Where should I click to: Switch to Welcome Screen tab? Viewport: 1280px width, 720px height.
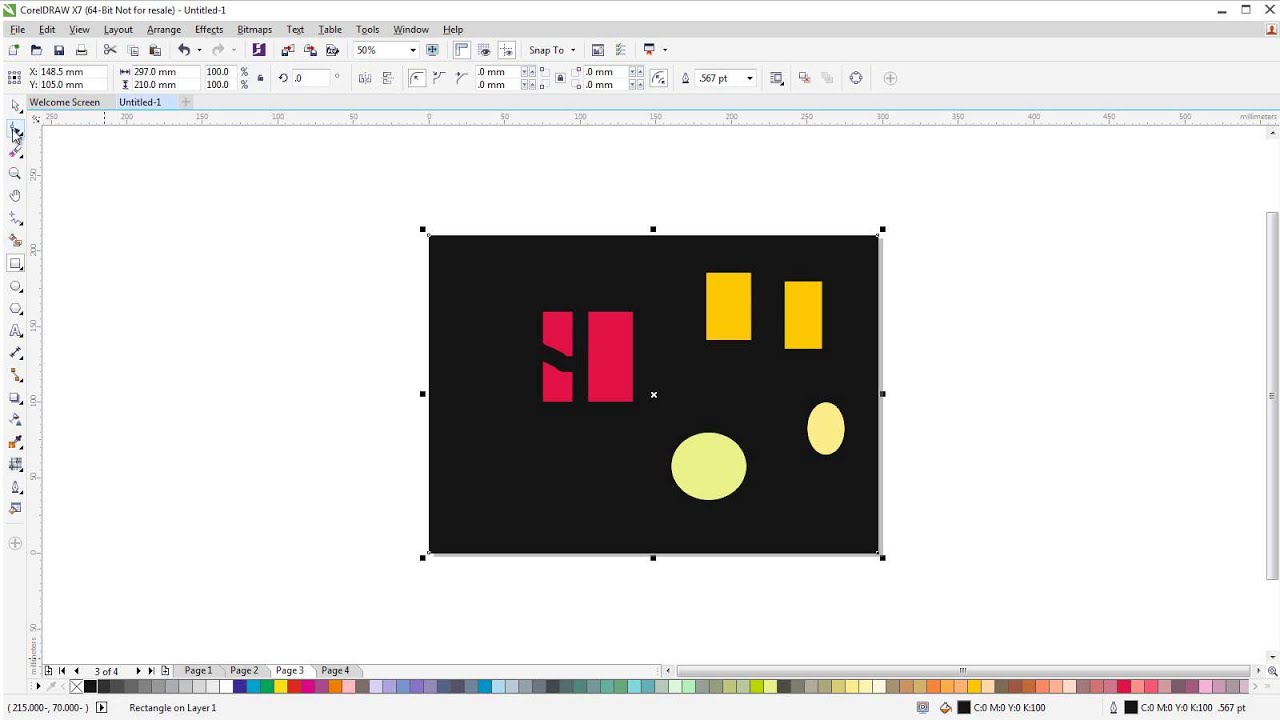(x=65, y=102)
